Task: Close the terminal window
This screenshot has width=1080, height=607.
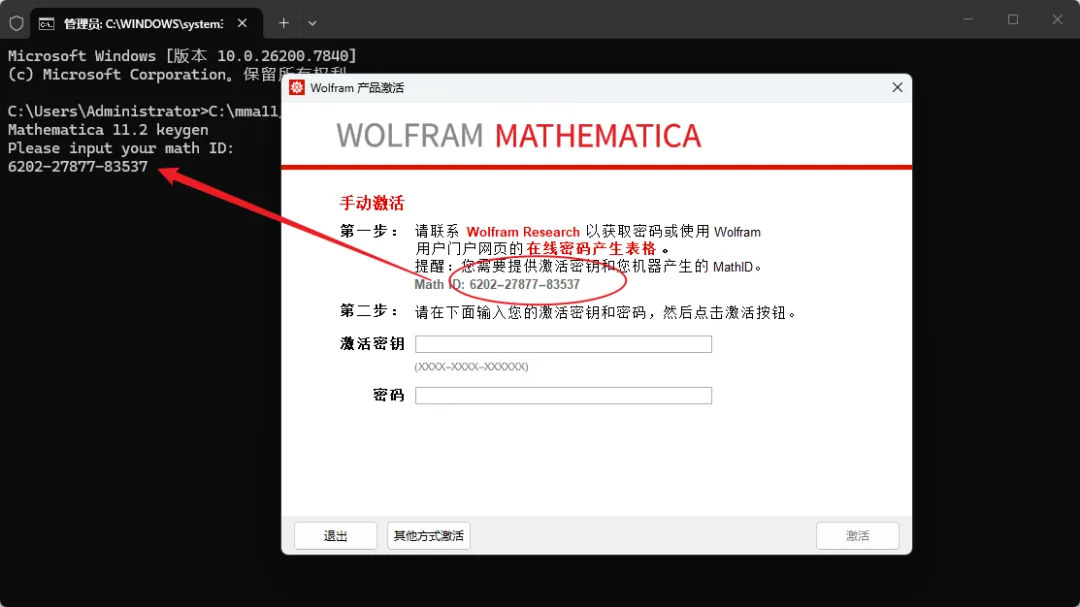Action: tap(1057, 19)
